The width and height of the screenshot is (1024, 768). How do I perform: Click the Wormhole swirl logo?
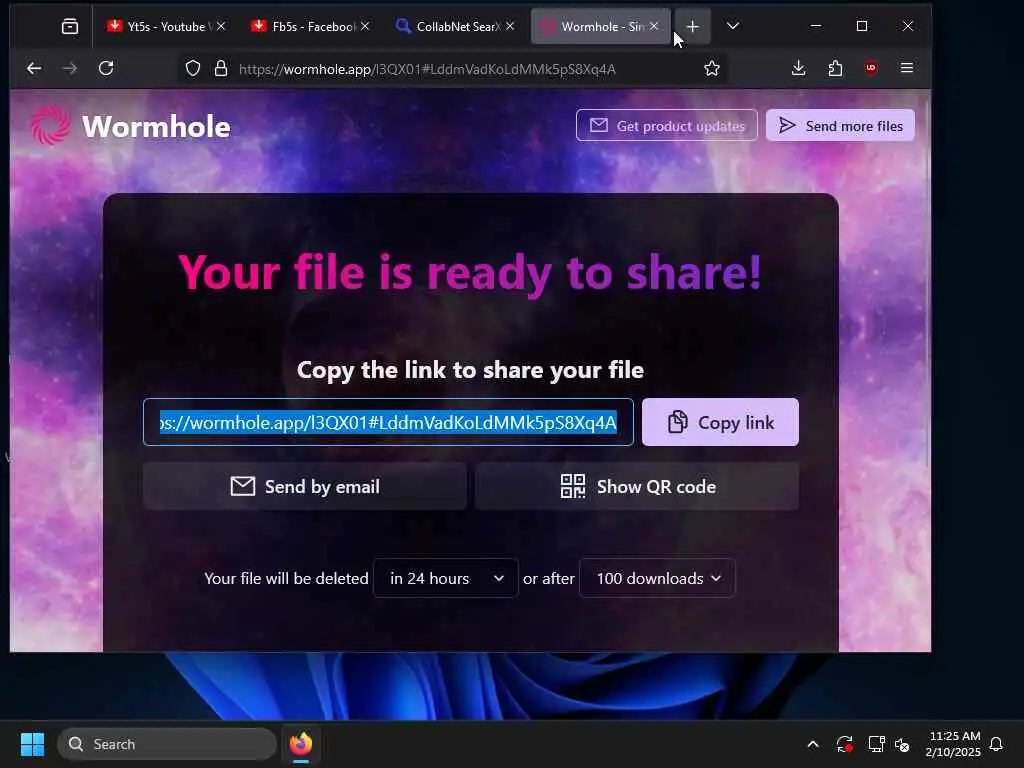coord(50,125)
